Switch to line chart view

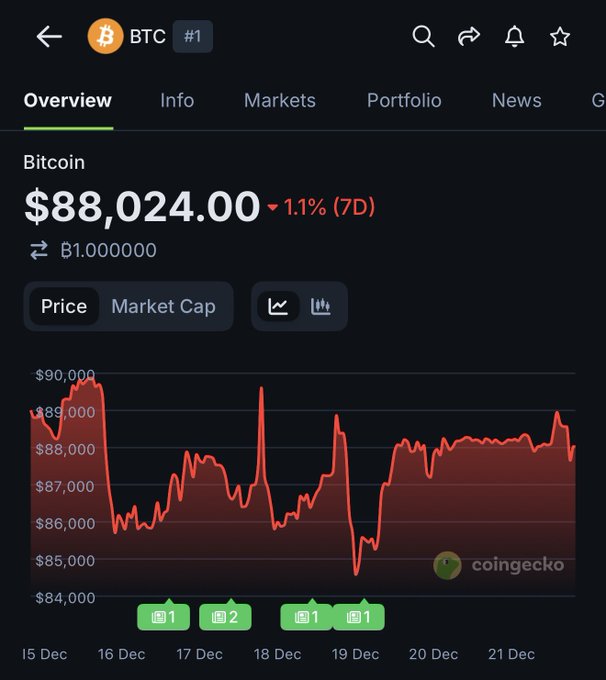(x=278, y=306)
